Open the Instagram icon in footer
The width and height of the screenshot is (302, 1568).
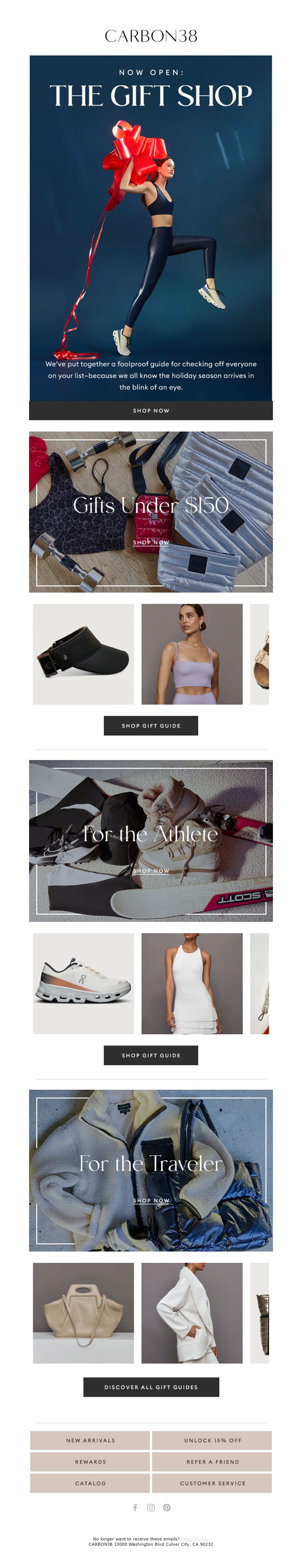[x=151, y=1507]
